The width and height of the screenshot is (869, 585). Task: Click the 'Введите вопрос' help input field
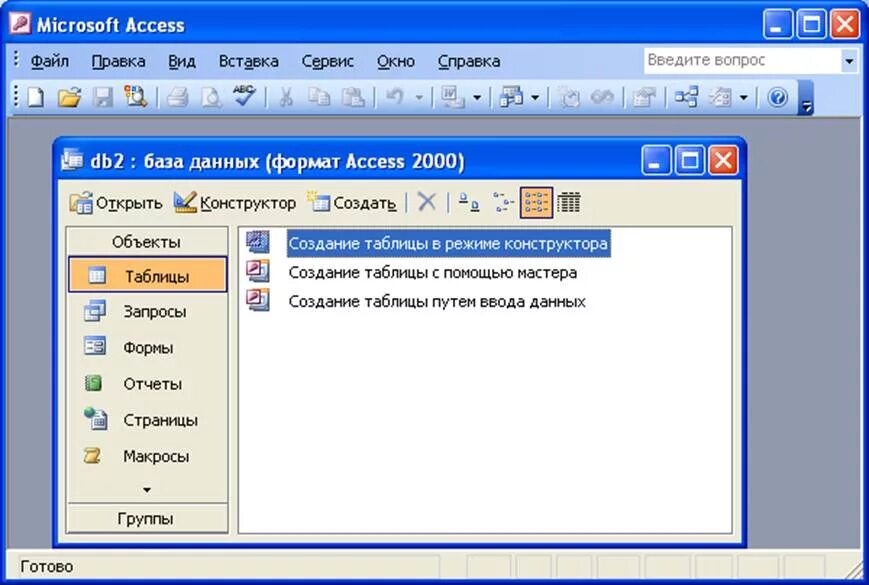pos(743,60)
